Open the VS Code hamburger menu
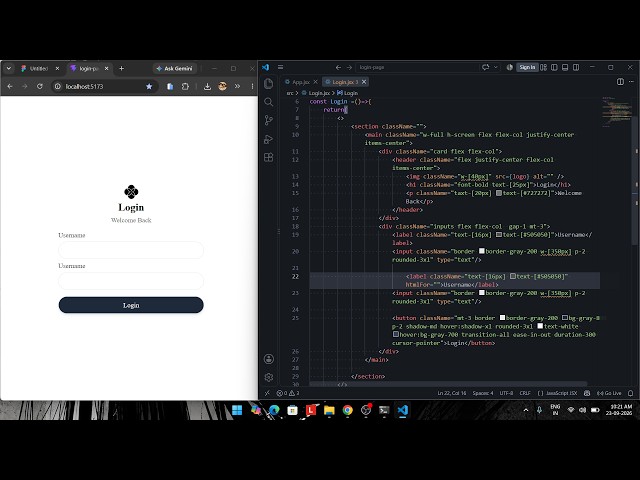 tap(280, 67)
